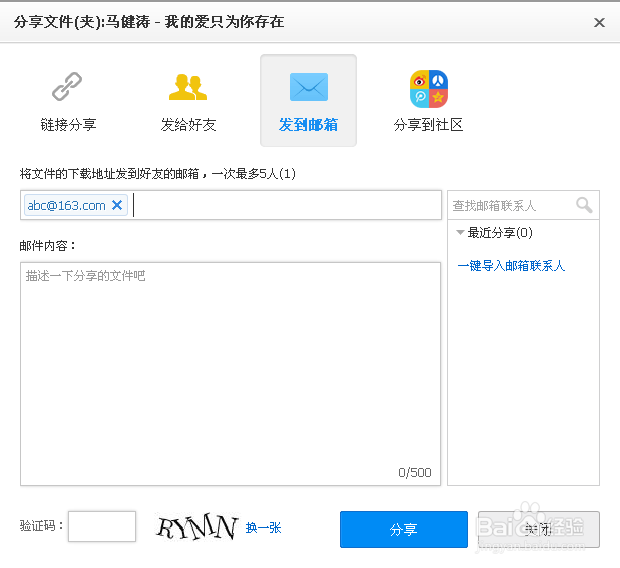Choose the yellow friends icon
Image resolution: width=620 pixels, height=568 pixels.
pos(188,87)
